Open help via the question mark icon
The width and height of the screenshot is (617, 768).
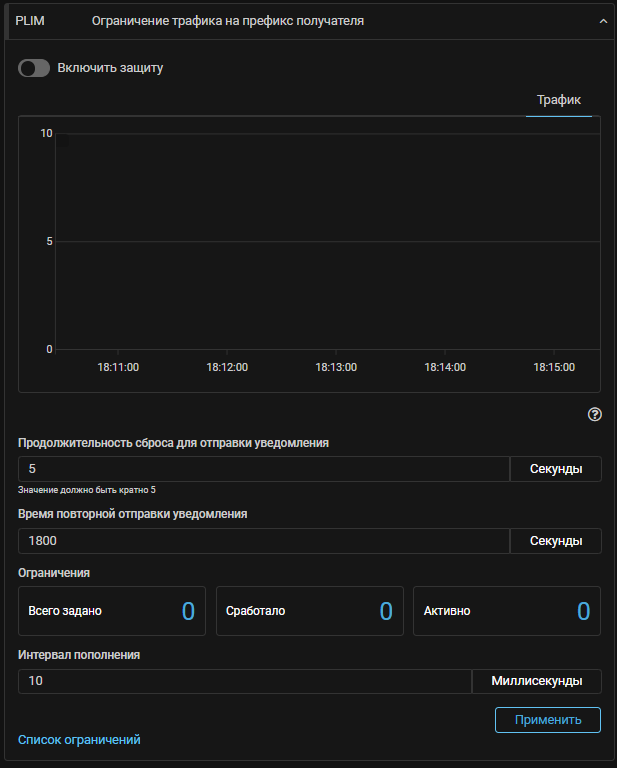coord(595,414)
